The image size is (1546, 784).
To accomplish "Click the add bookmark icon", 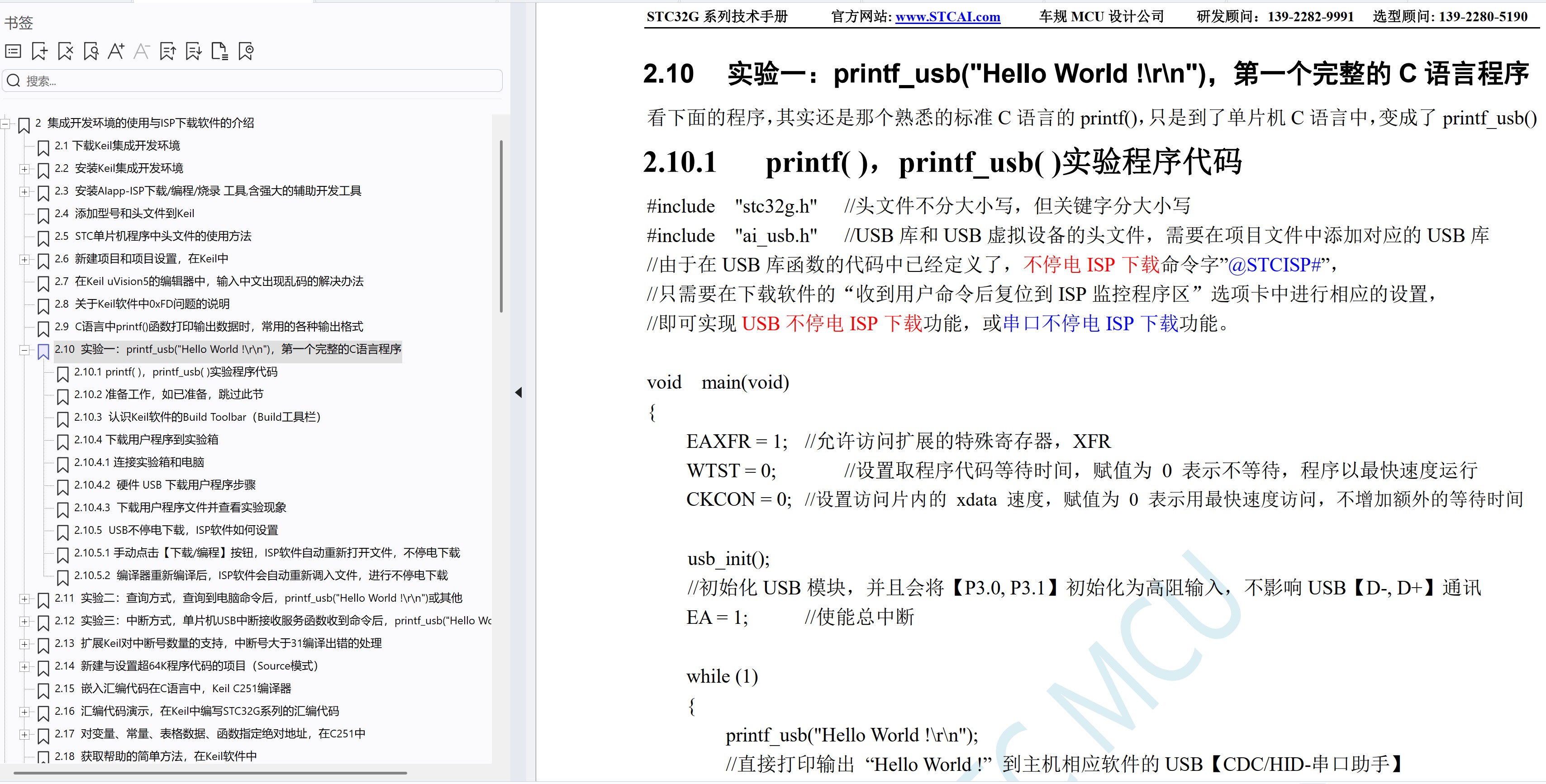I will click(x=39, y=52).
